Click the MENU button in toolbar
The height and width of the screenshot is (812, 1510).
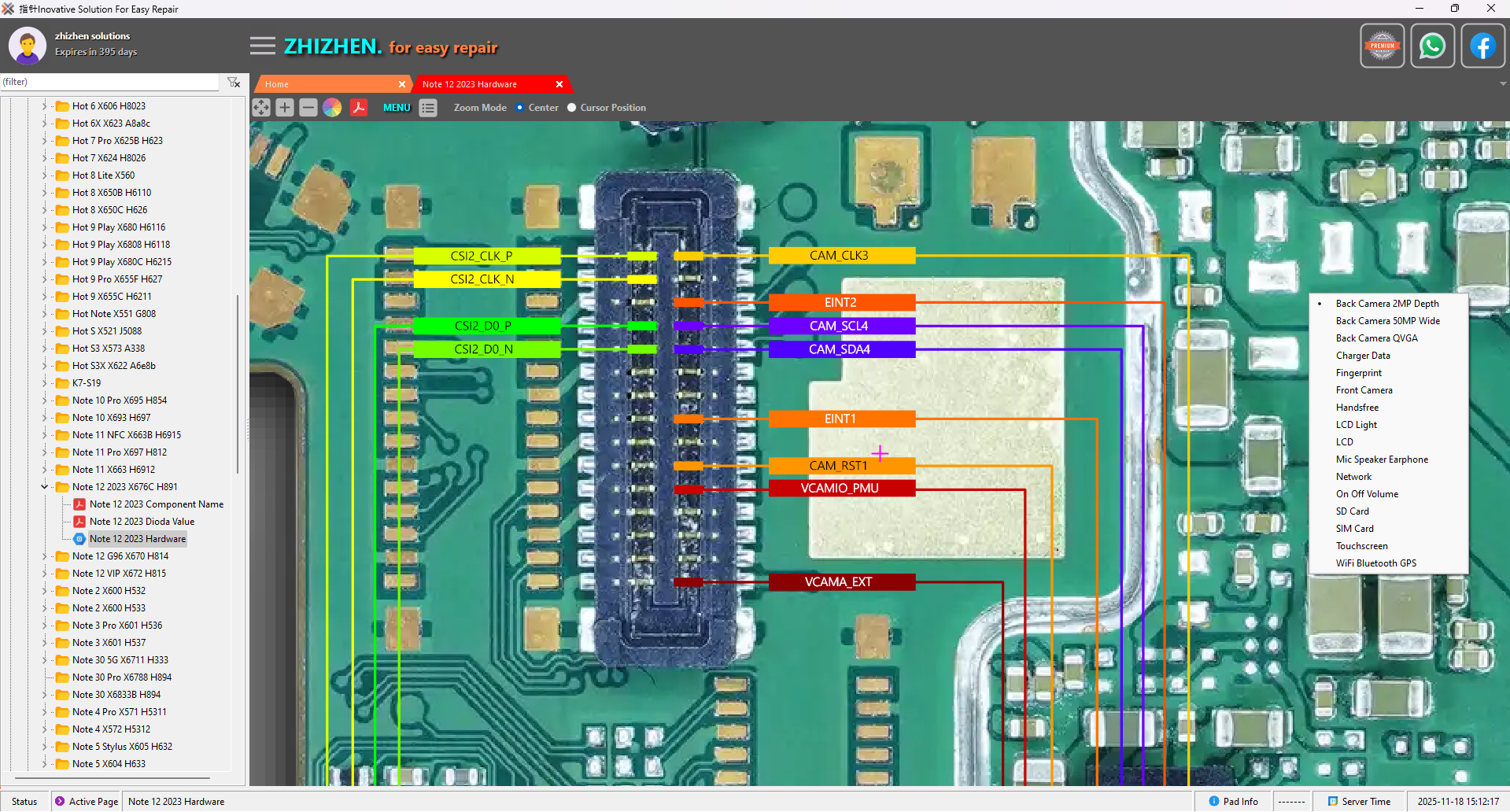coord(397,108)
